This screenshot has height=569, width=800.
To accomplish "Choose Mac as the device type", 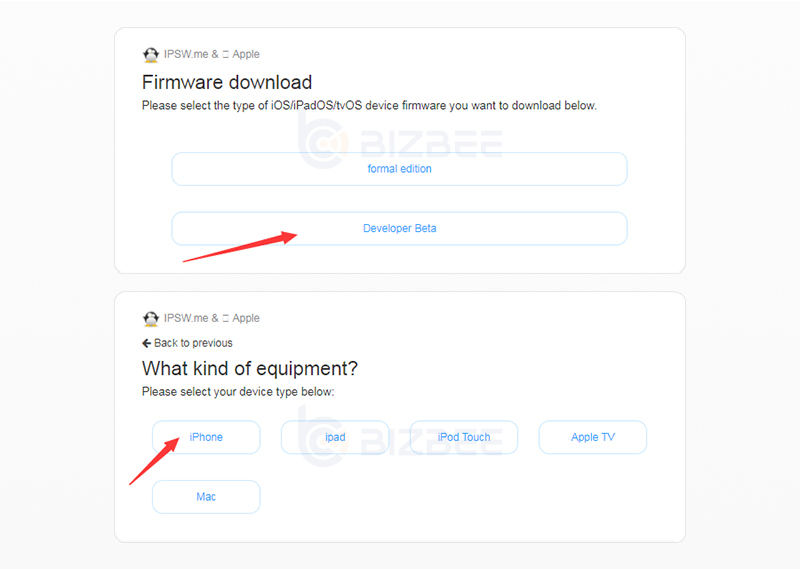I will click(206, 497).
